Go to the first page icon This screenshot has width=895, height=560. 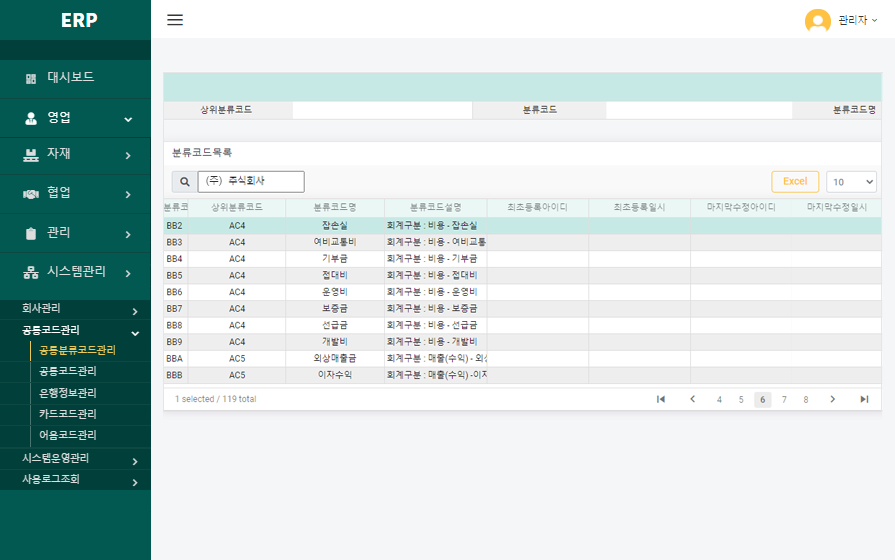coord(660,399)
